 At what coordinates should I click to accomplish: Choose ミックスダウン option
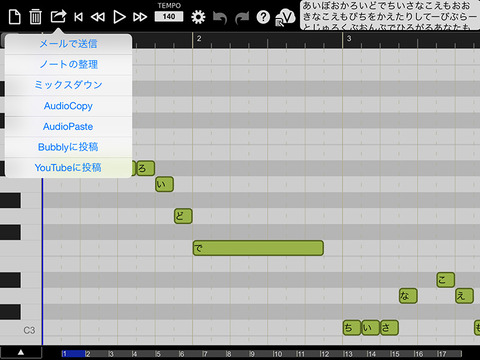68,85
